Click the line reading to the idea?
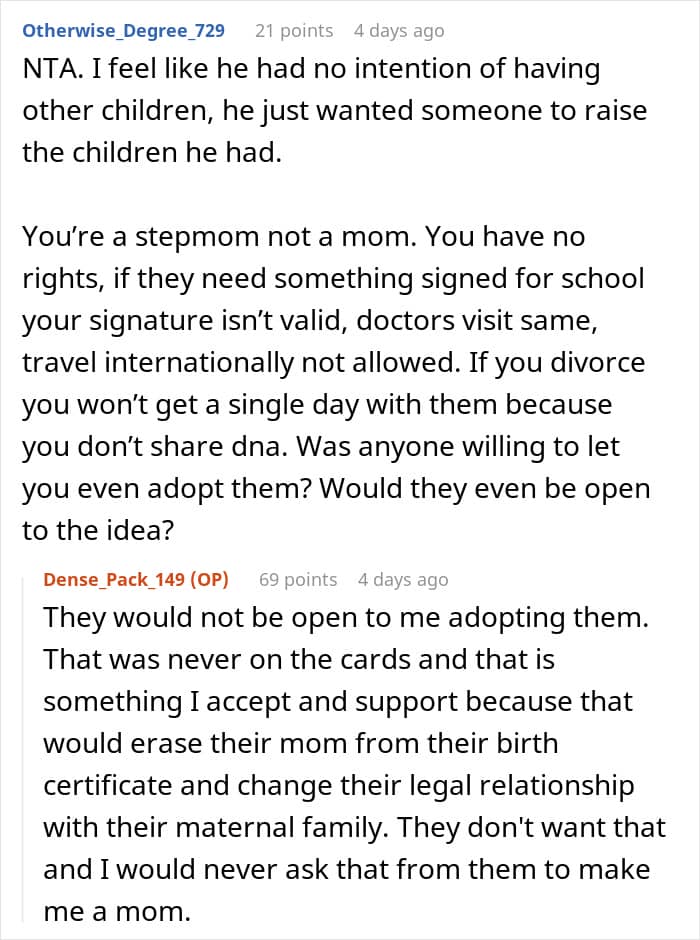Viewport: 700px width, 940px height. [98, 531]
